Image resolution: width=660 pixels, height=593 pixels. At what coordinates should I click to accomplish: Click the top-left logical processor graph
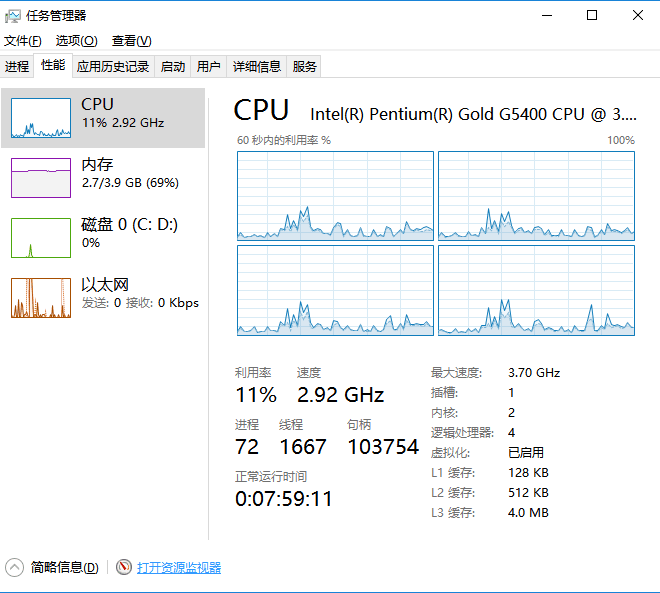(x=335, y=196)
